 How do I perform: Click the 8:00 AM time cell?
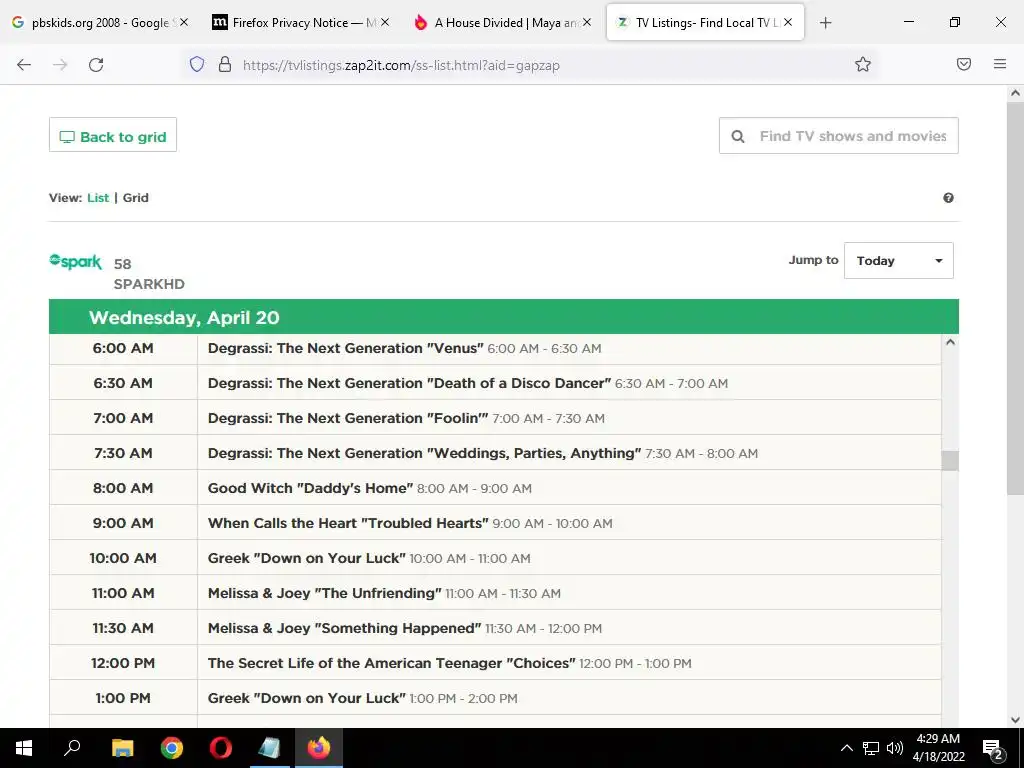point(123,488)
